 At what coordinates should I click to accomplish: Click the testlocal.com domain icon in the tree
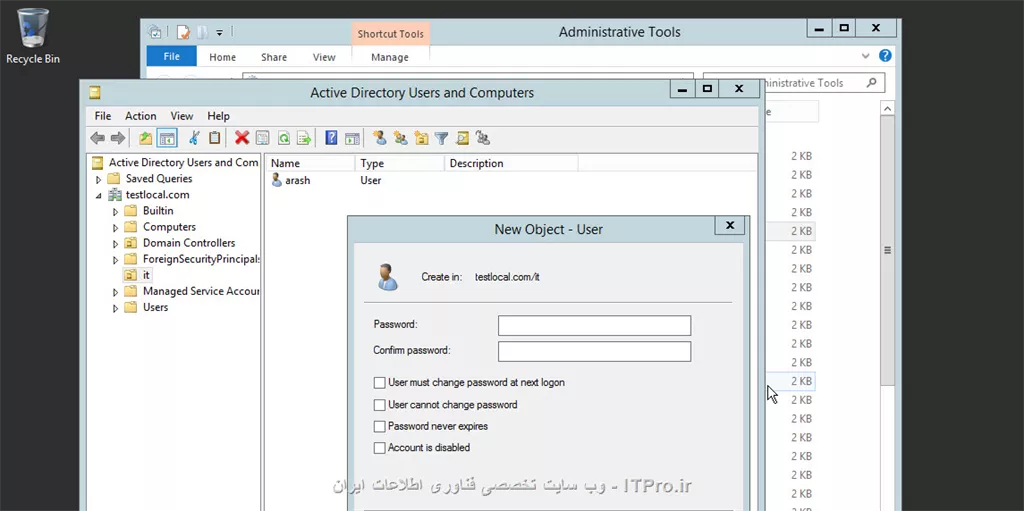point(115,195)
